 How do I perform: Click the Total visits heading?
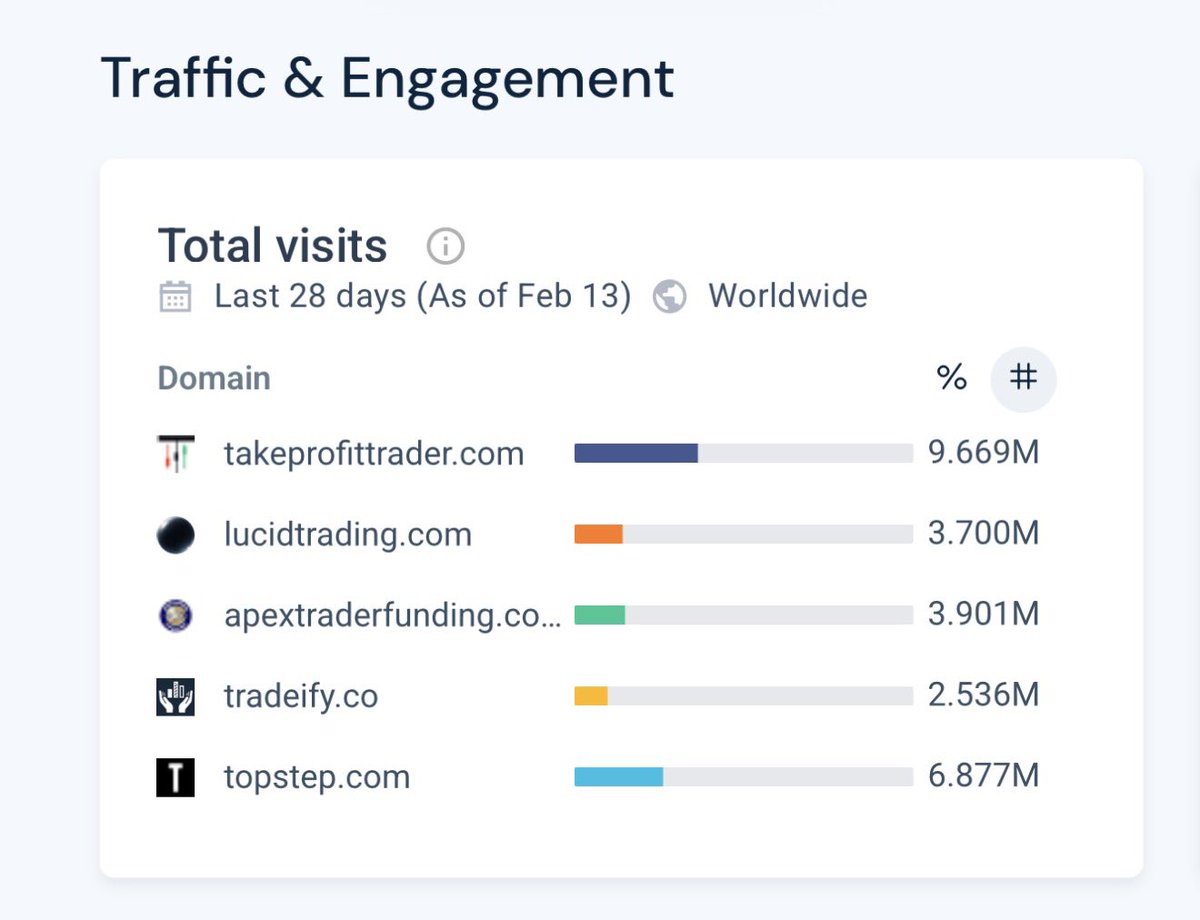coord(273,245)
